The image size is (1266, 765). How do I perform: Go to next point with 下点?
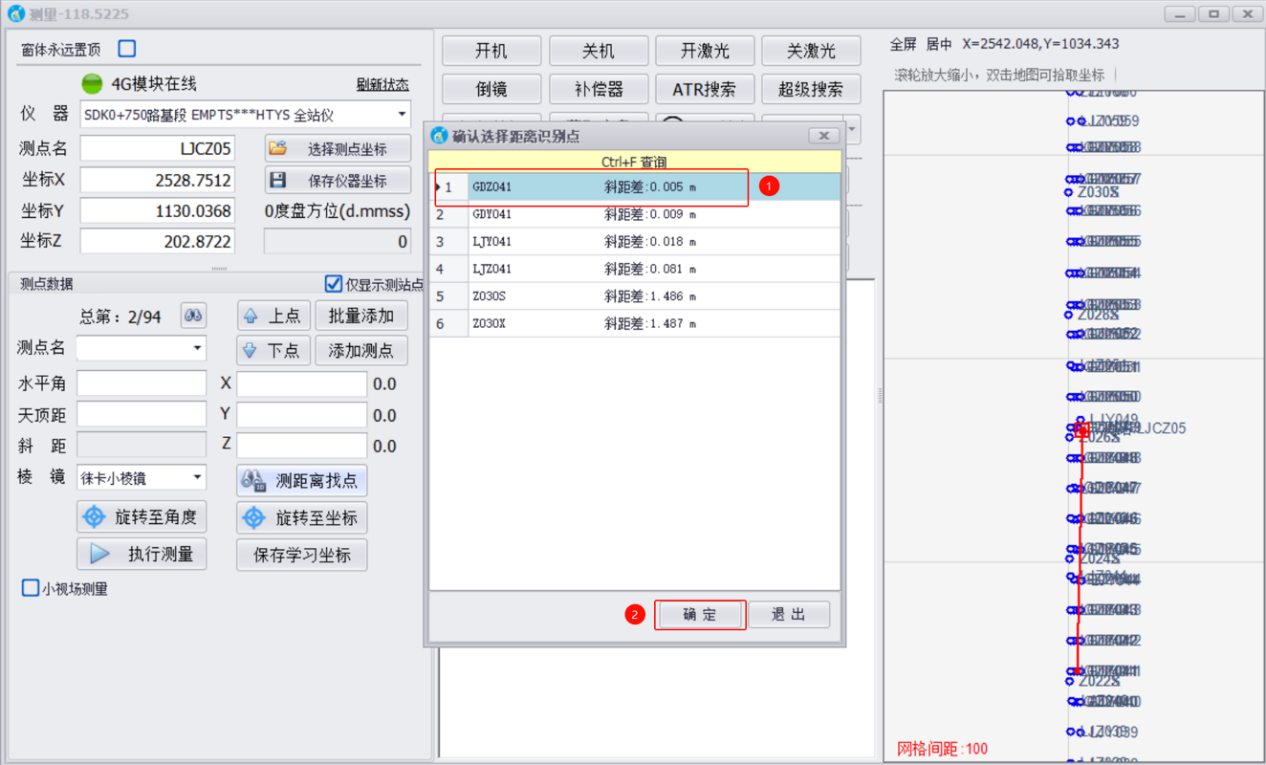coord(273,350)
